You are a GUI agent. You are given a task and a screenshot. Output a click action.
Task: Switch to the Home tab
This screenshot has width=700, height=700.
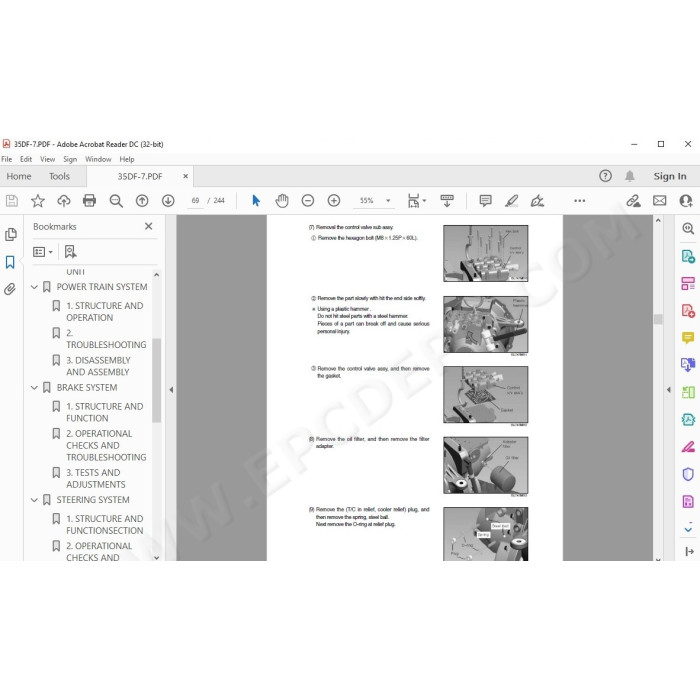coord(19,176)
